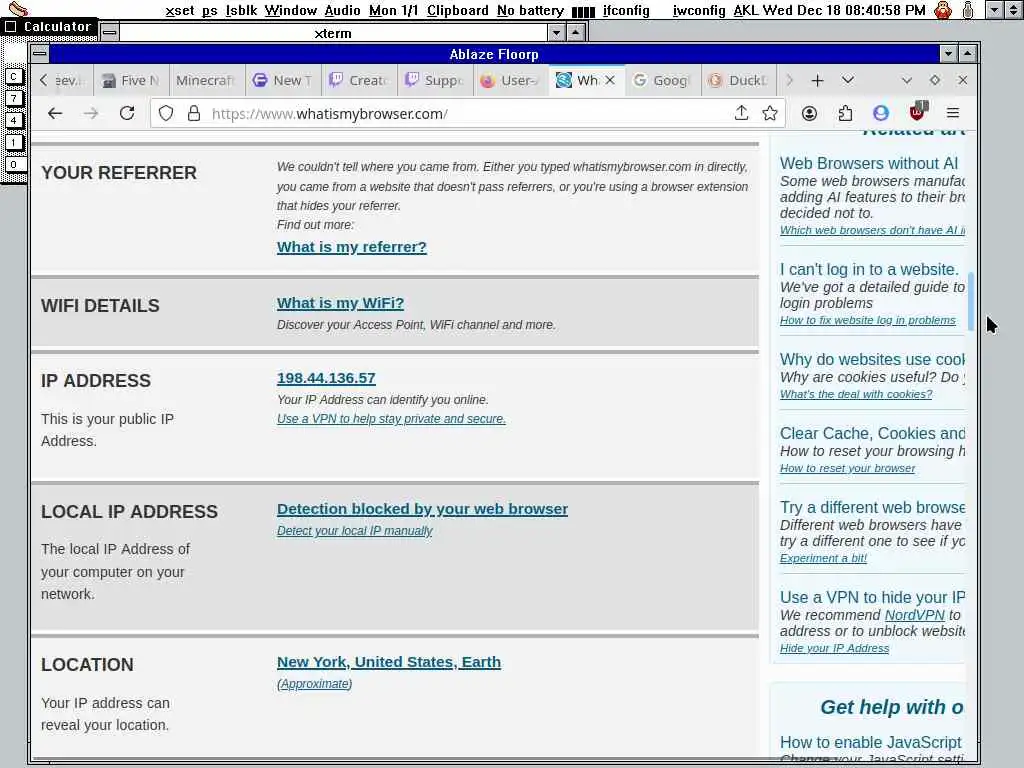Click the bottle icon in the top bar
The height and width of the screenshot is (768, 1024).
click(x=968, y=10)
